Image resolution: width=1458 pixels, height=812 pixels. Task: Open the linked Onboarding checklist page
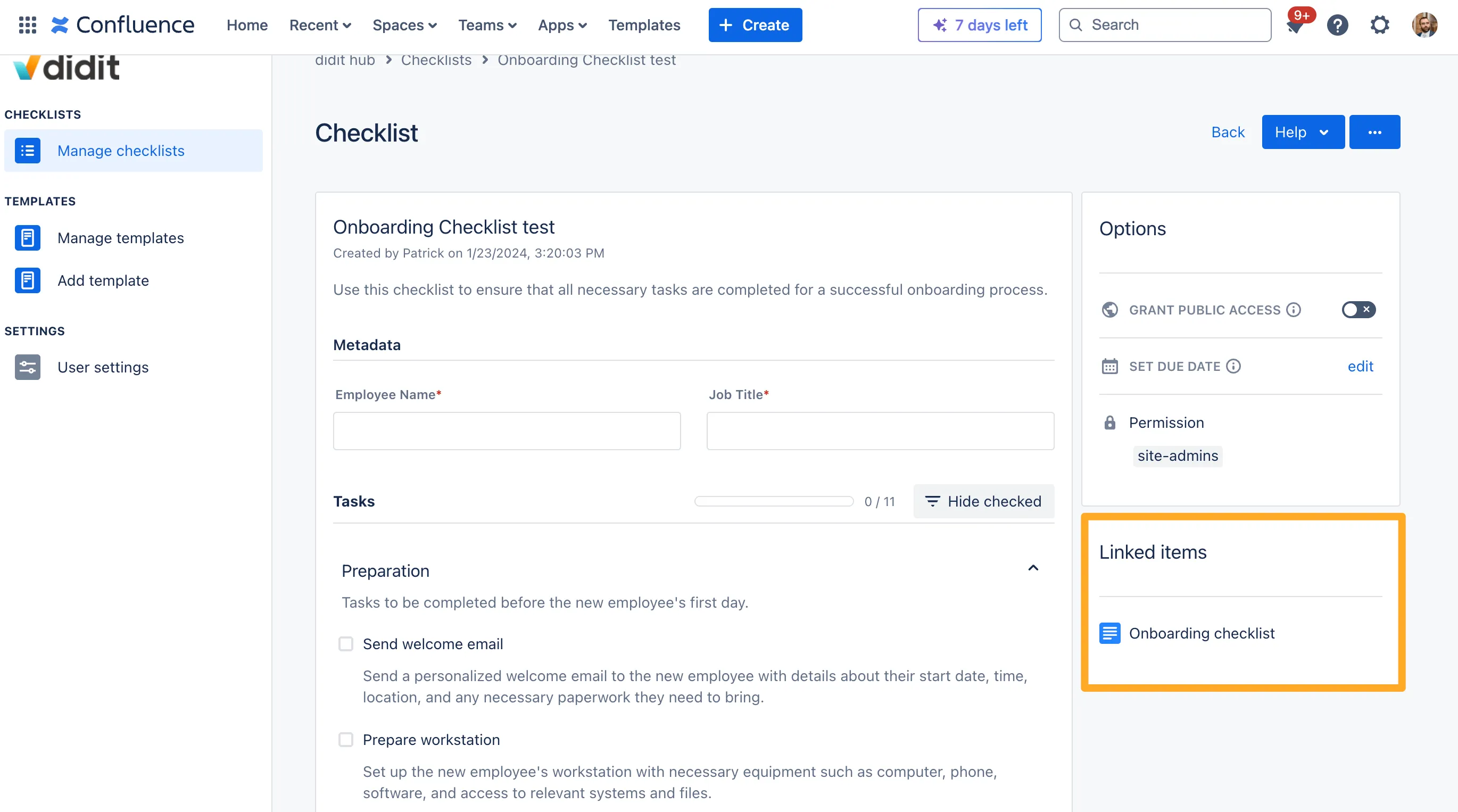(x=1202, y=633)
